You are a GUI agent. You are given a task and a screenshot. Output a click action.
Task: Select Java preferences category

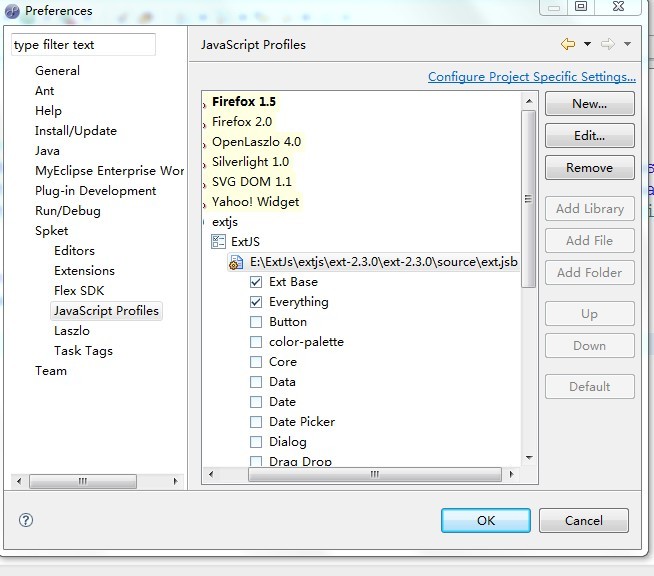click(47, 151)
